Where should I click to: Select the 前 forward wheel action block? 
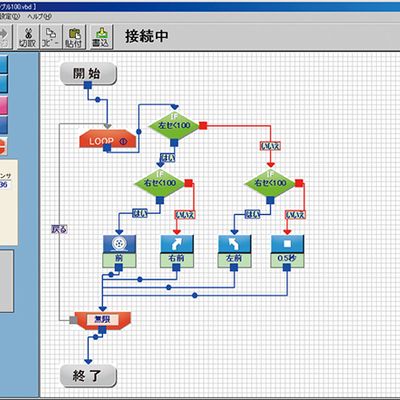[119, 251]
